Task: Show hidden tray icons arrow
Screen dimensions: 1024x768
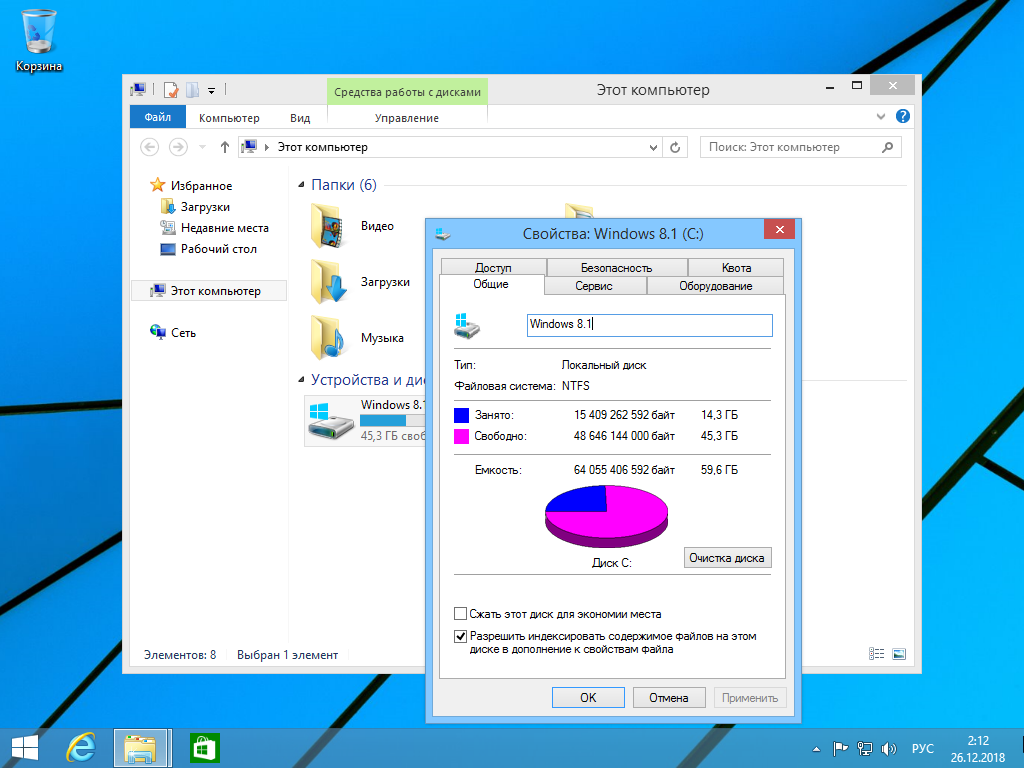Action: 816,749
